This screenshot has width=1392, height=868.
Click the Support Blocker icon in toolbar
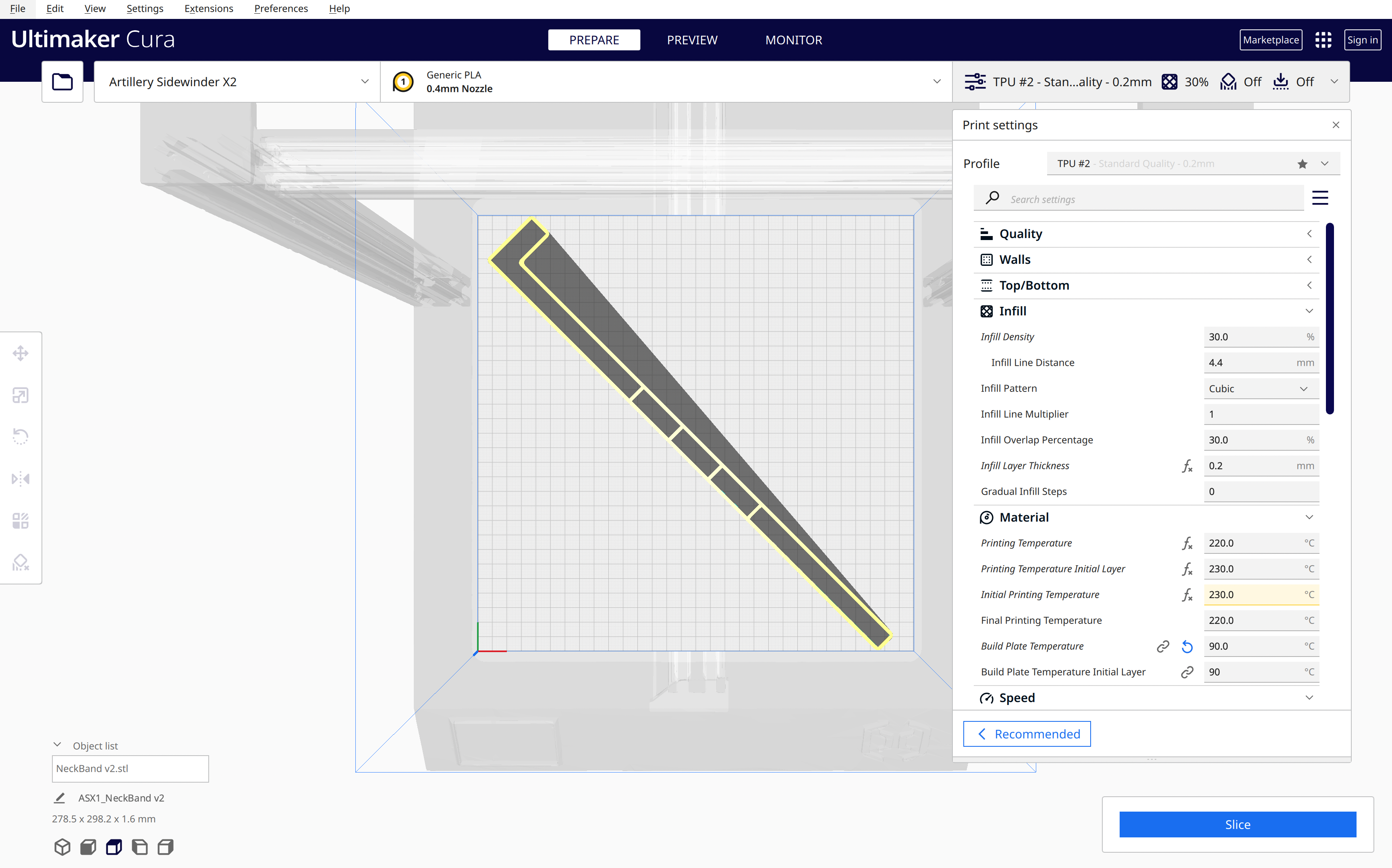click(x=21, y=561)
